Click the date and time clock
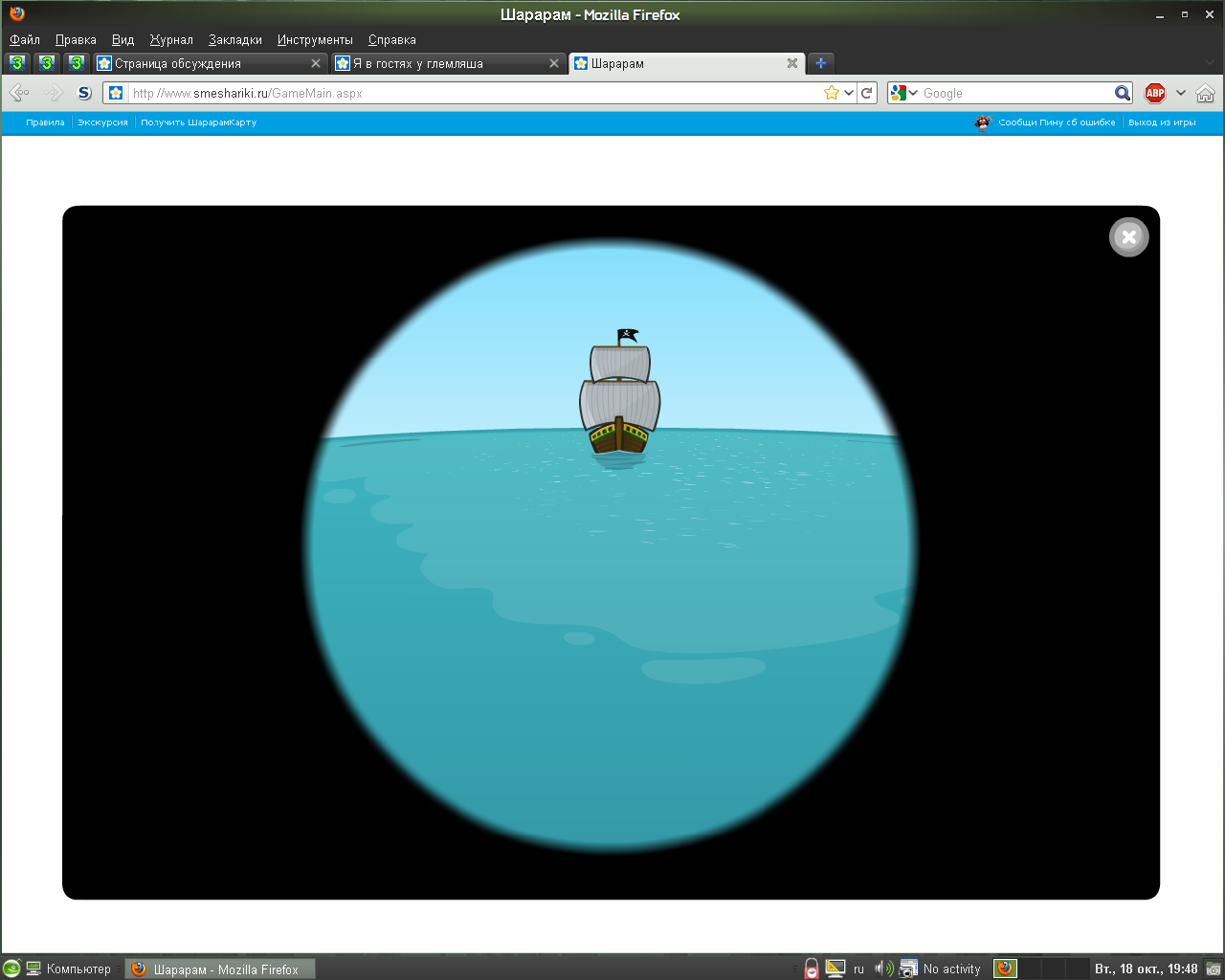Screen dimensions: 1225x980 tap(1147, 969)
